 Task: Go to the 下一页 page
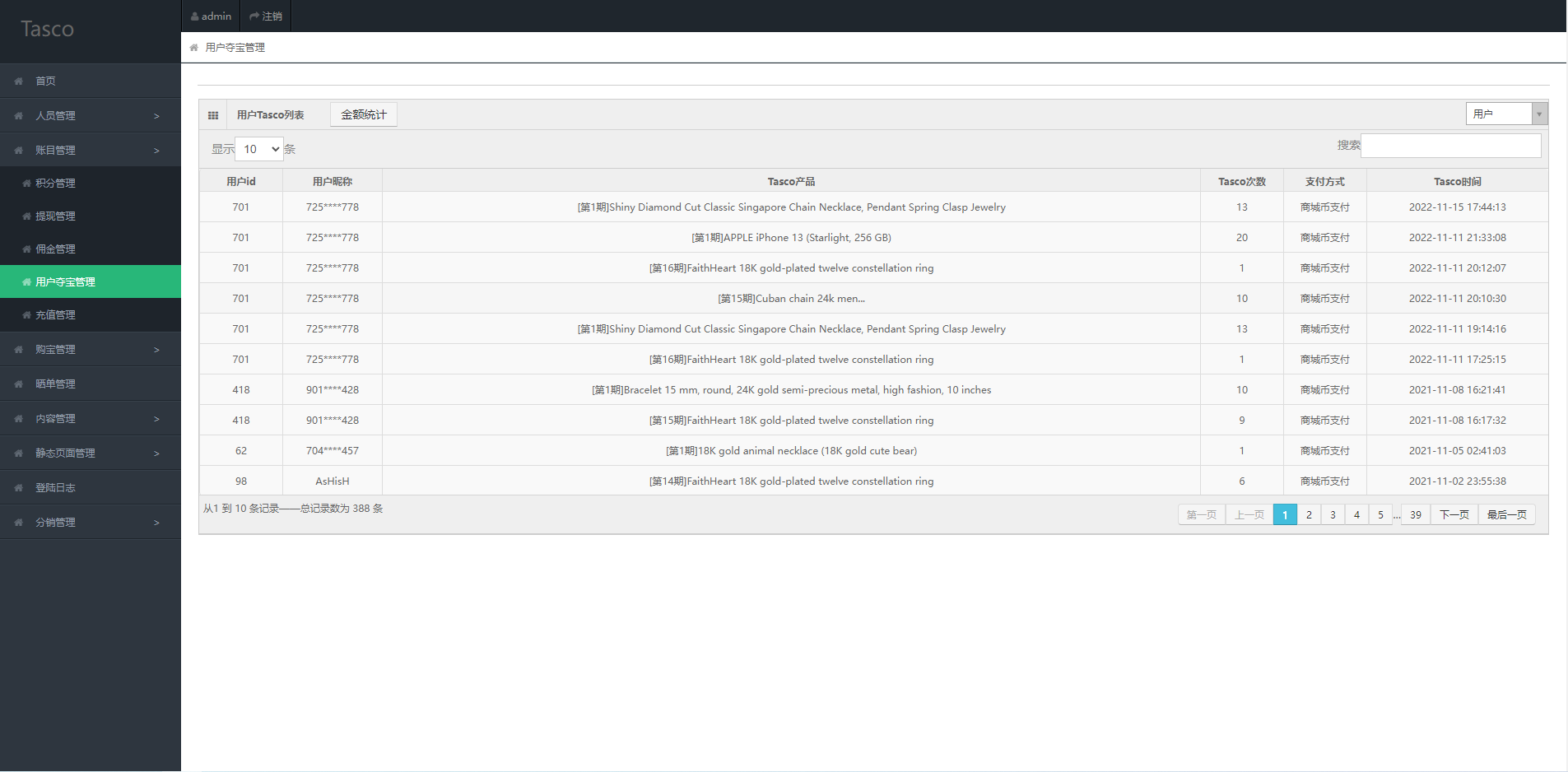pyautogui.click(x=1454, y=514)
